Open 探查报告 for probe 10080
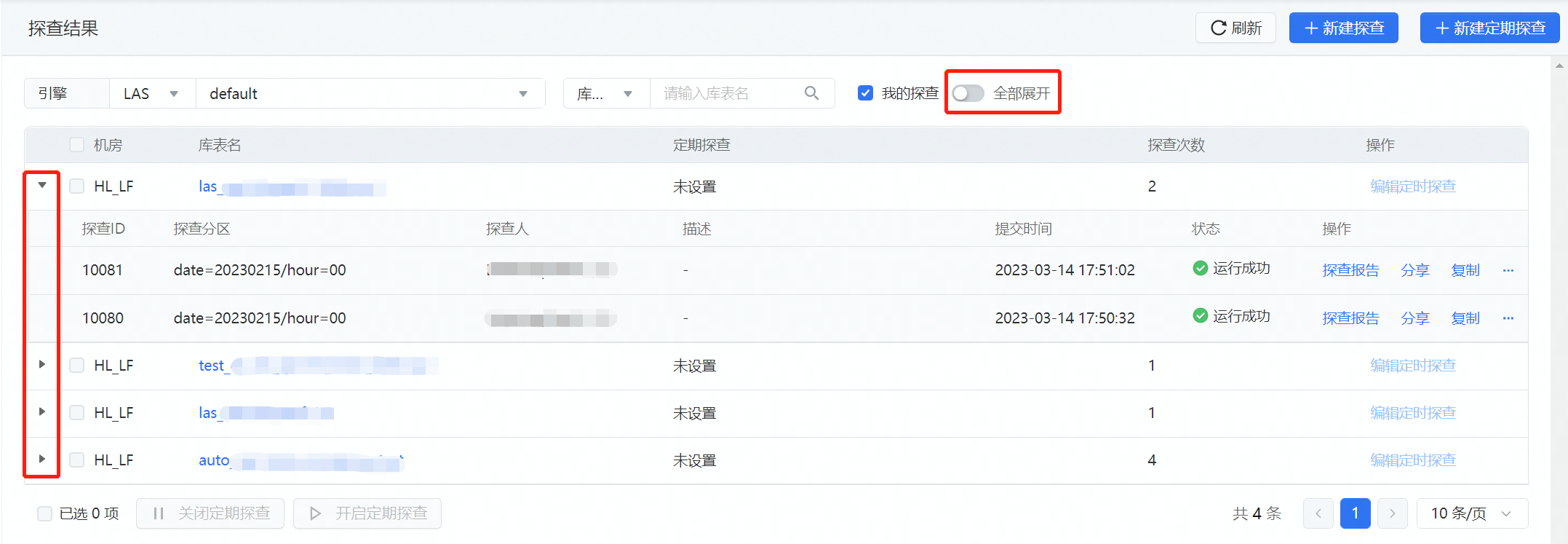Image resolution: width=1568 pixels, height=544 pixels. 1350,318
